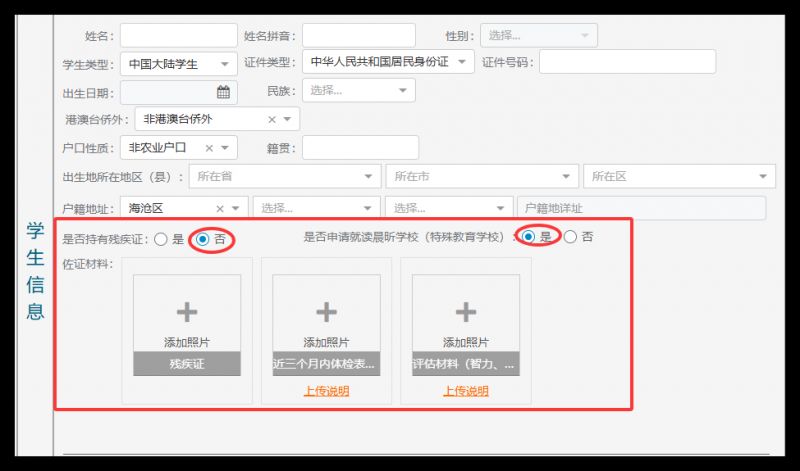This screenshot has height=471, width=800.
Task: Click 添加照片 text in 近三个月内体检表 box
Action: click(326, 342)
